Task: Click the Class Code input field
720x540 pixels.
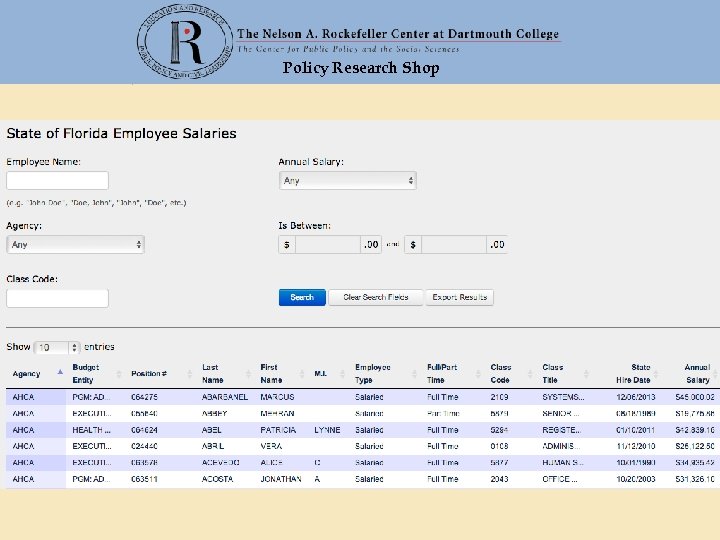Action: coord(57,298)
